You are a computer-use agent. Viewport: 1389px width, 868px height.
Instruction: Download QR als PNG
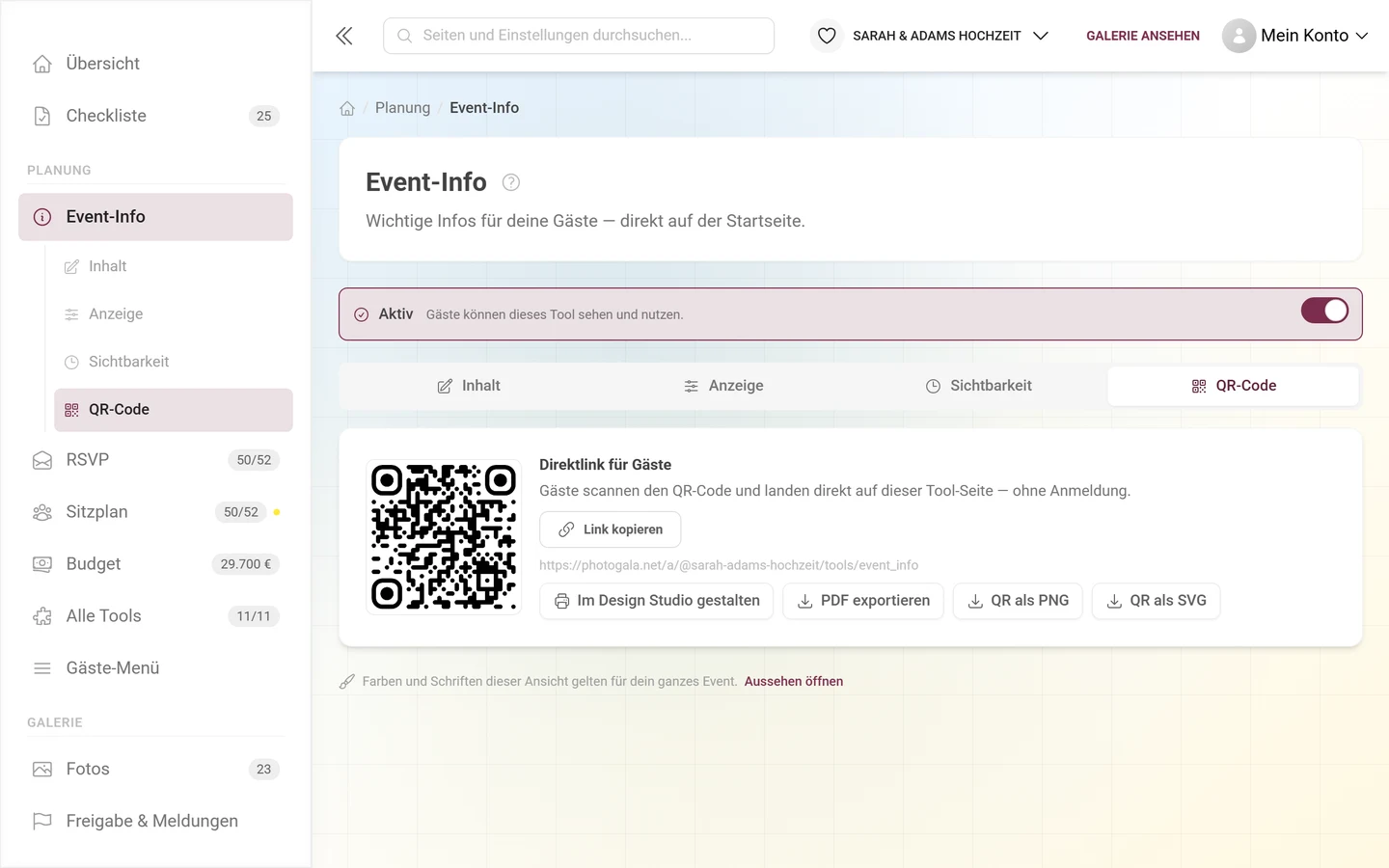coord(1018,601)
